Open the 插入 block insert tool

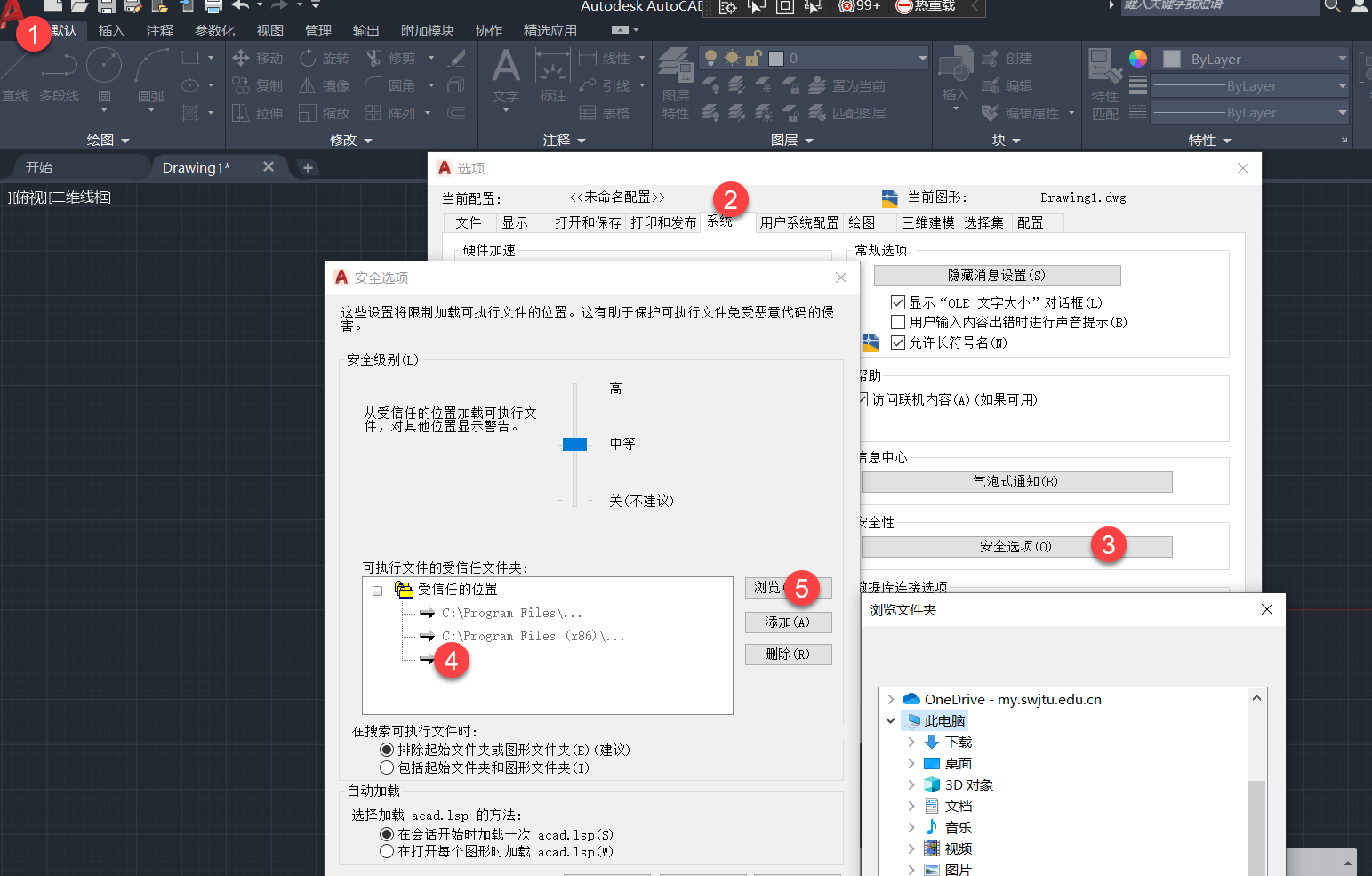[x=955, y=76]
